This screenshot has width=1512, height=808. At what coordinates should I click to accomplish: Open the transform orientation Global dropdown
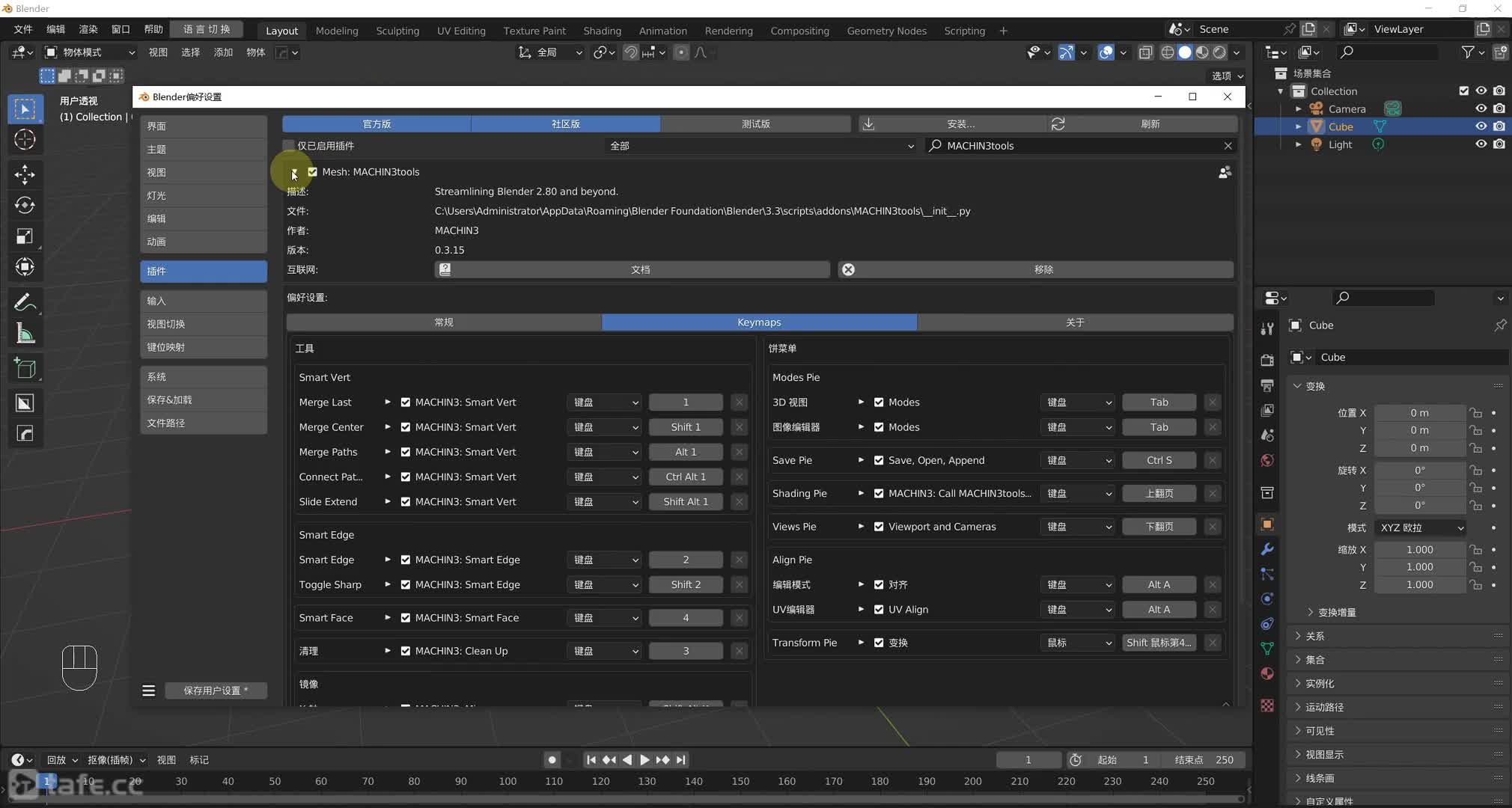click(x=549, y=52)
